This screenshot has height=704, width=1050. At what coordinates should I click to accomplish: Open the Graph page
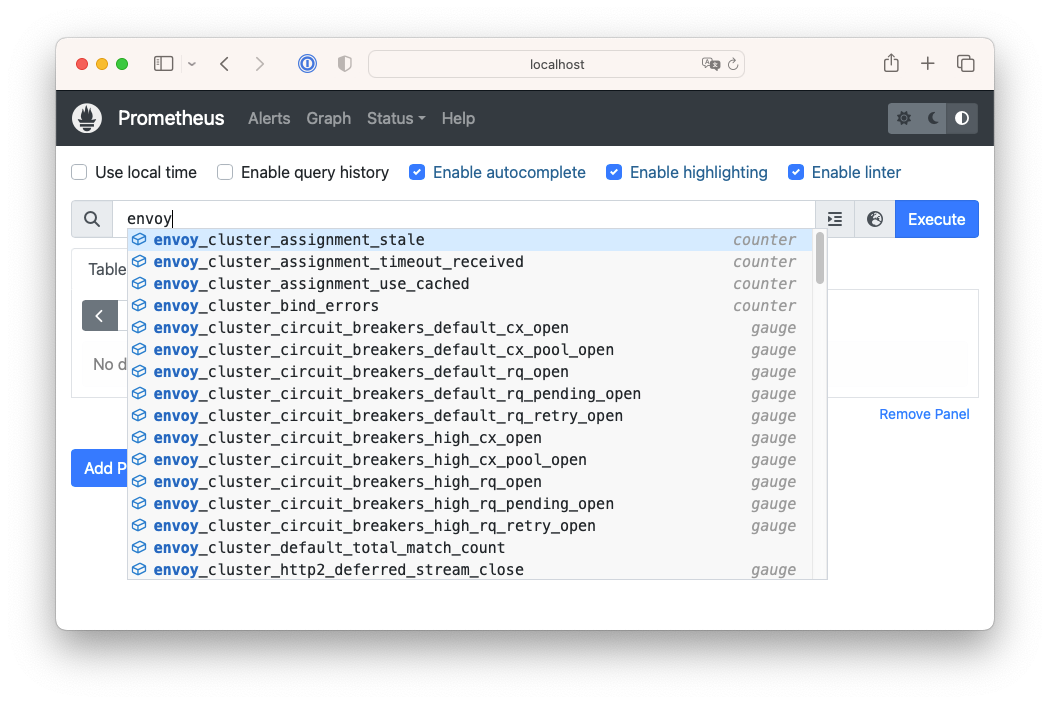click(329, 119)
